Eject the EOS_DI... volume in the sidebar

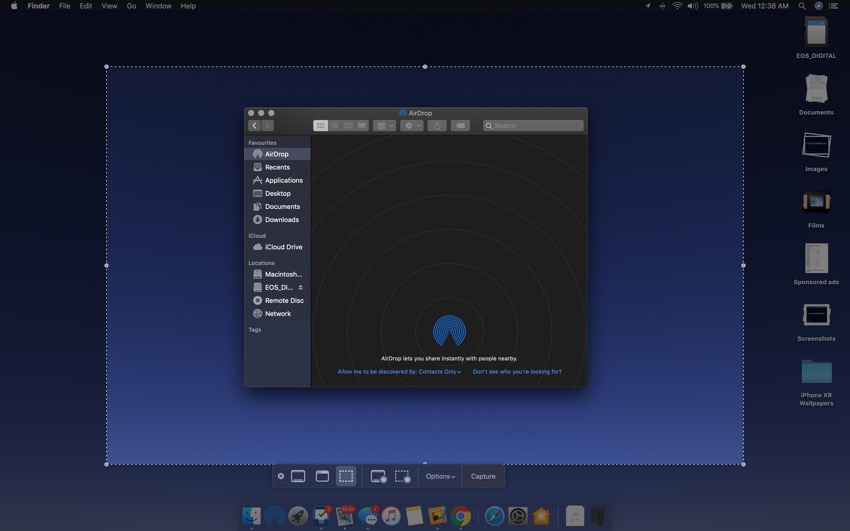300,287
